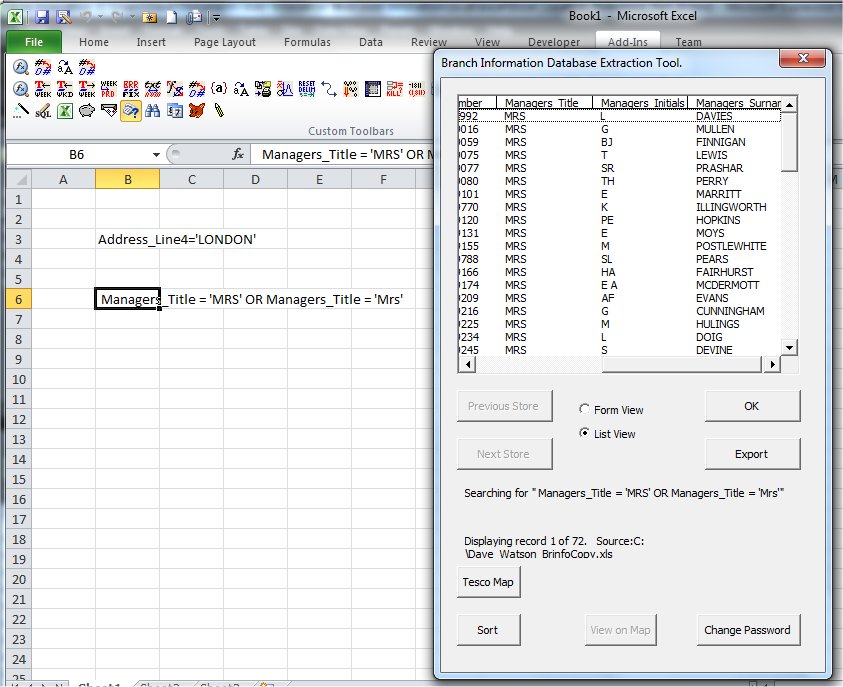
Task: Select cell B3 containing Address_Line4='LONDON'
Action: coord(127,240)
